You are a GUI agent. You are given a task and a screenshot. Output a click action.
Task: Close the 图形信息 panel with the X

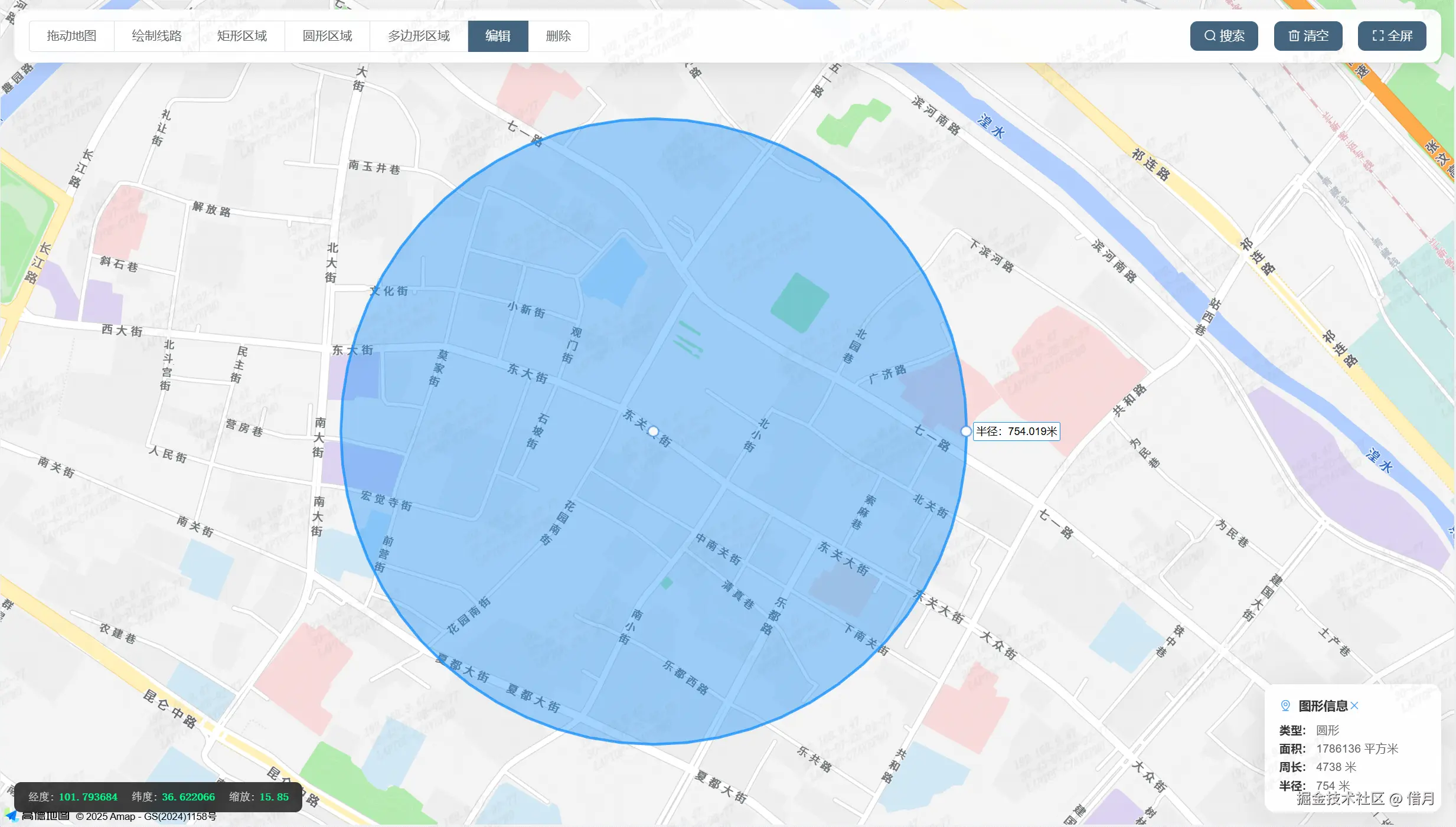tap(1354, 705)
